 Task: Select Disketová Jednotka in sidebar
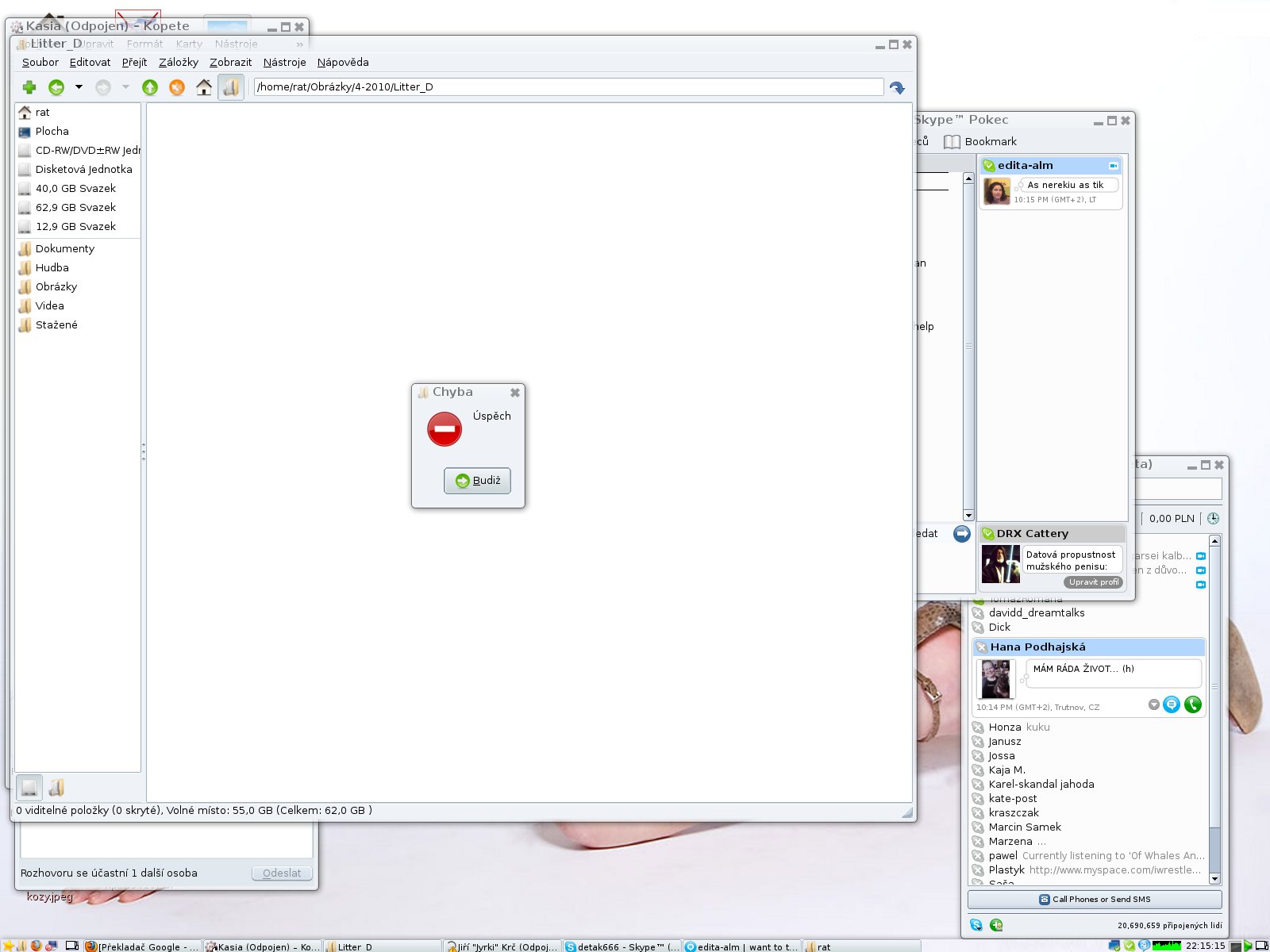78,170
